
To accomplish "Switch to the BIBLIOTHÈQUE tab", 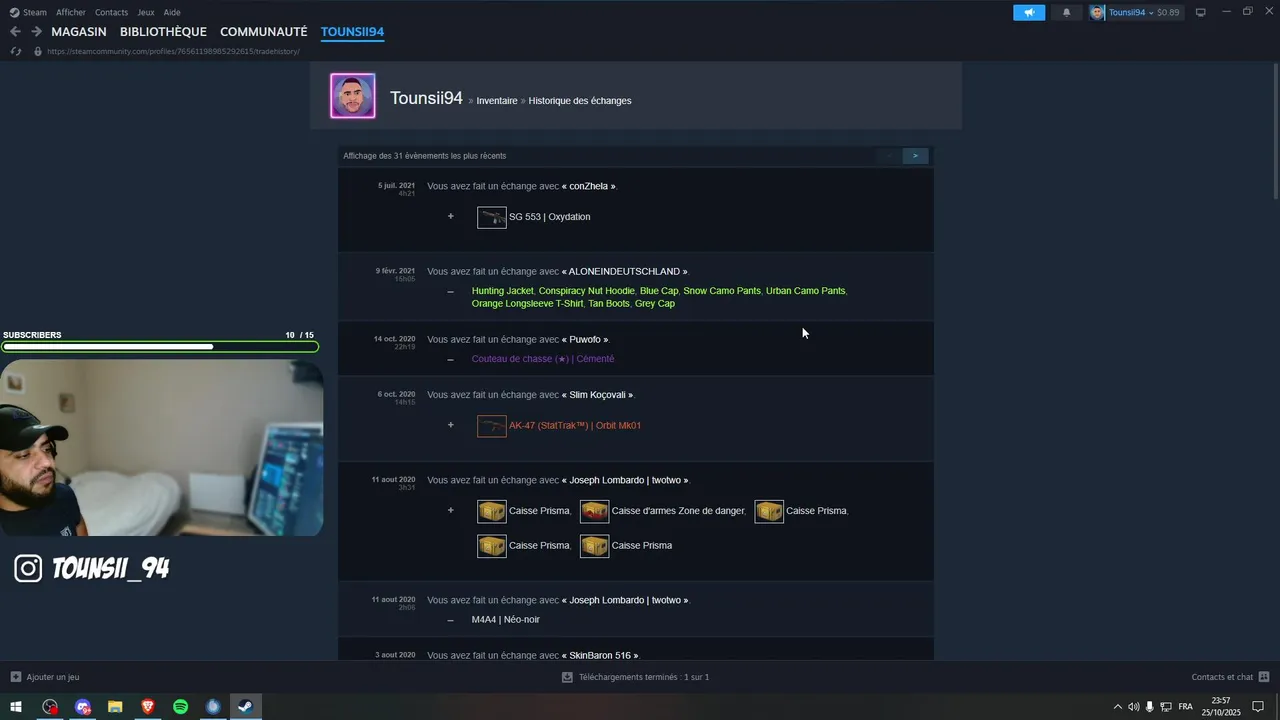I will click(x=163, y=32).
